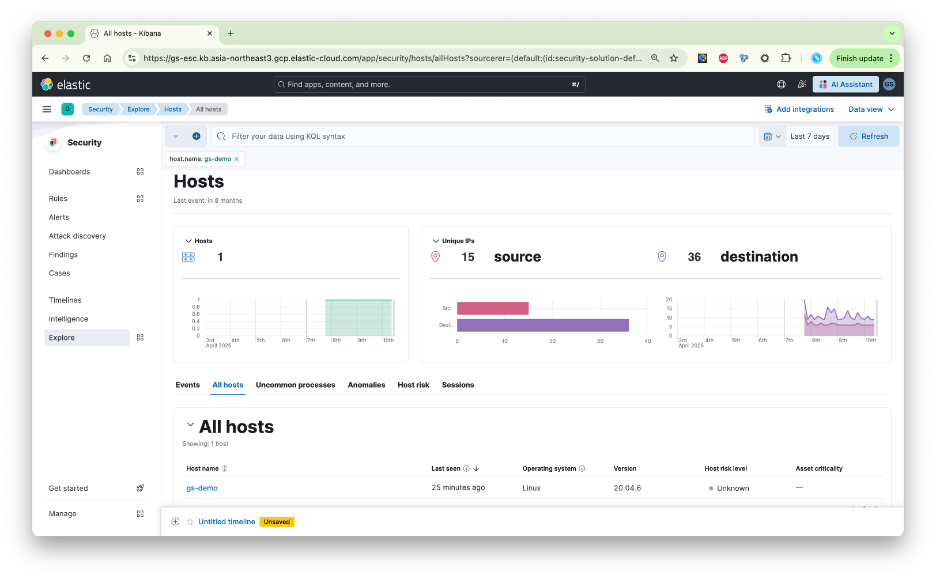Favorite the Untitled timeline star icon
Viewport: 936px width, 580px height.
pyautogui.click(x=190, y=522)
